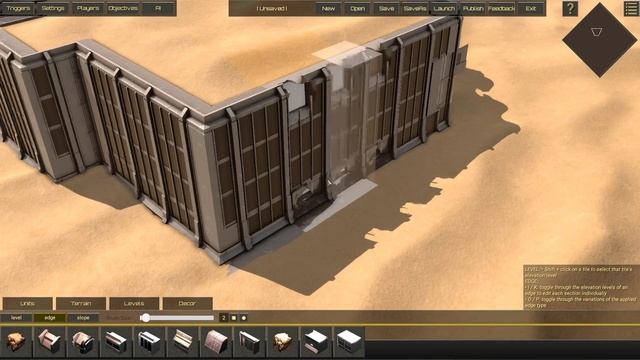The width and height of the screenshot is (640, 360).
Task: Select the ninth edge tile, sandy rock
Action: click(283, 342)
